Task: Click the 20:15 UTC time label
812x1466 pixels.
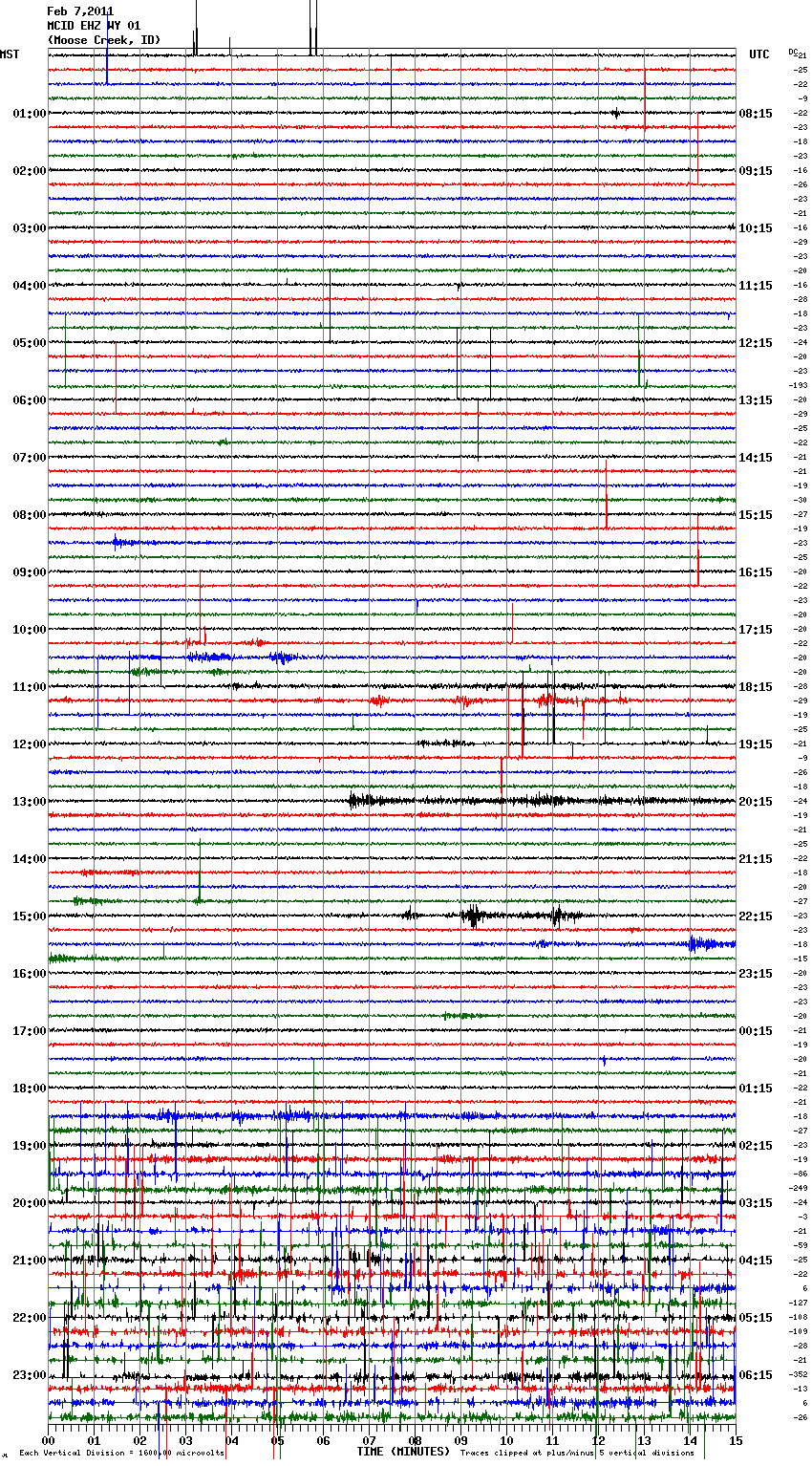Action: coord(756,802)
